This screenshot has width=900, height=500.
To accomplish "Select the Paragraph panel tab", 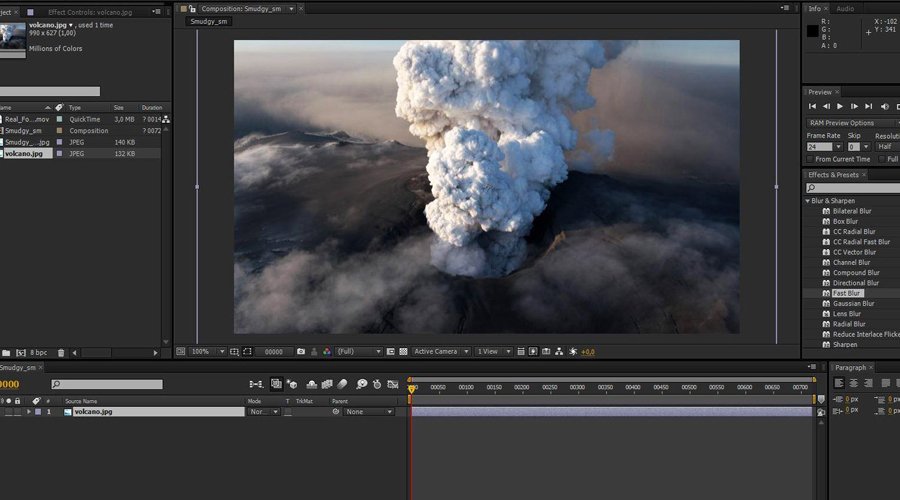I will (x=850, y=367).
